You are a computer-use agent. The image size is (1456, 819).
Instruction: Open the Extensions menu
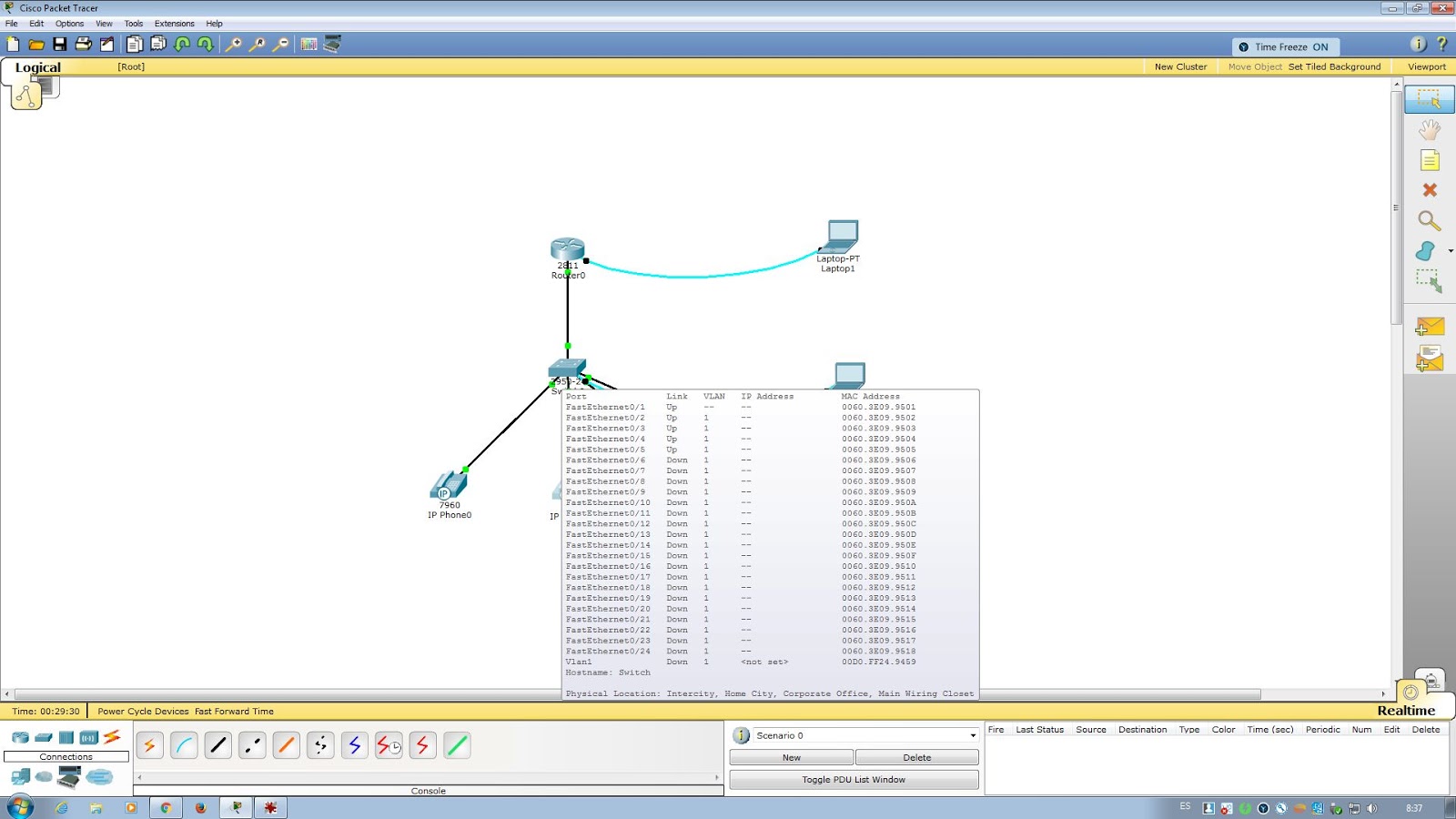tap(174, 23)
